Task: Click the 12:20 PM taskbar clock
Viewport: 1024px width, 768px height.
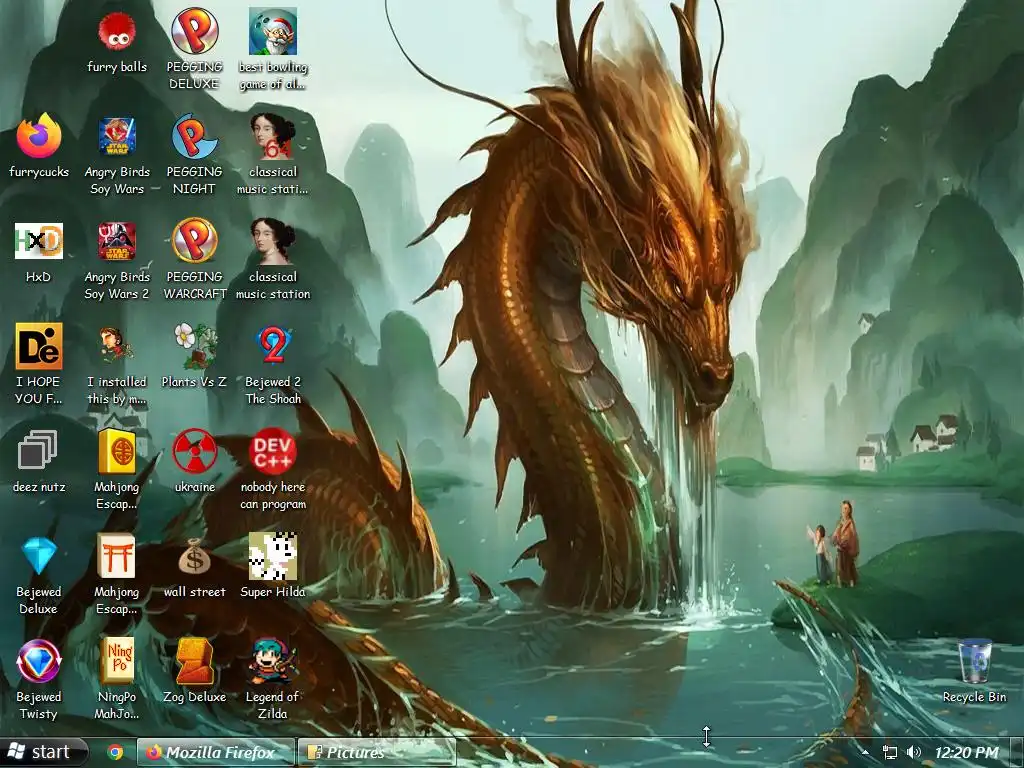Action: pos(967,752)
